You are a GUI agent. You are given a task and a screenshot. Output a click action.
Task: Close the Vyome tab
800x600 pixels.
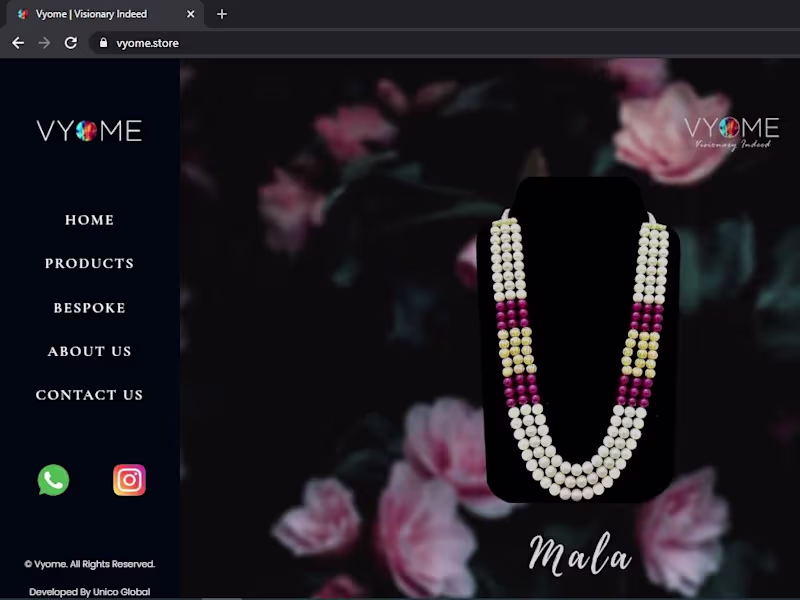(190, 14)
